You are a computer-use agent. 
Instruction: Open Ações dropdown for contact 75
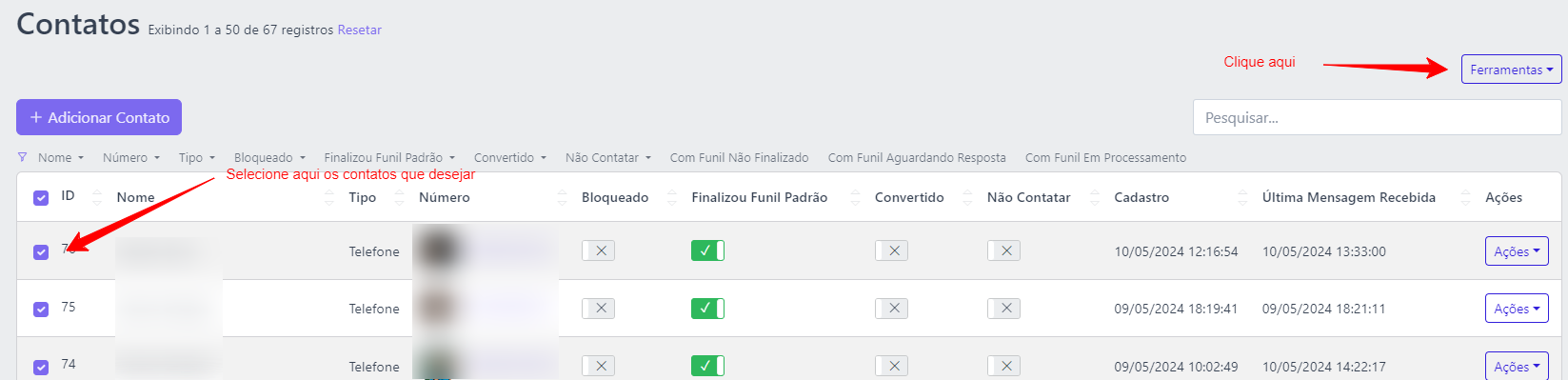click(1517, 309)
